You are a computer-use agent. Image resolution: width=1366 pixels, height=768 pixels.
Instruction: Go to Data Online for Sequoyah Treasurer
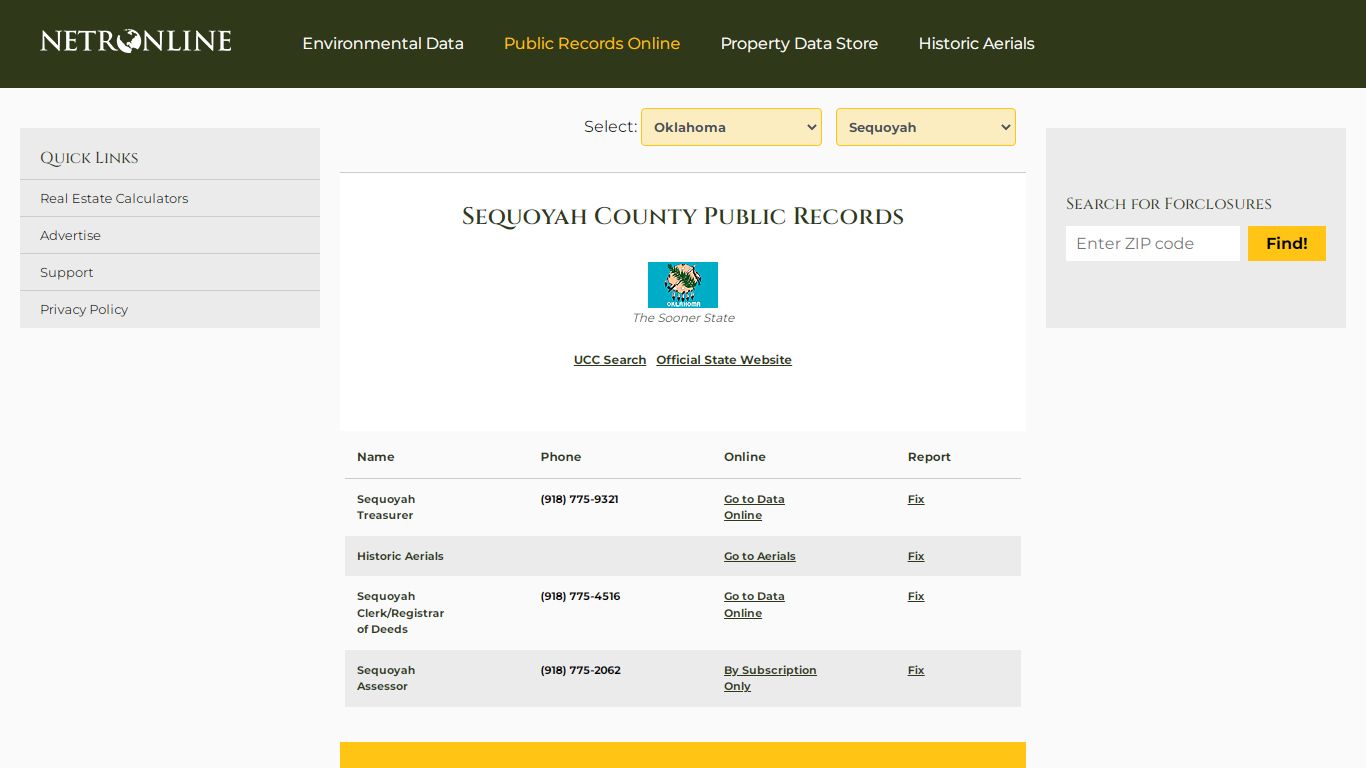pos(754,507)
